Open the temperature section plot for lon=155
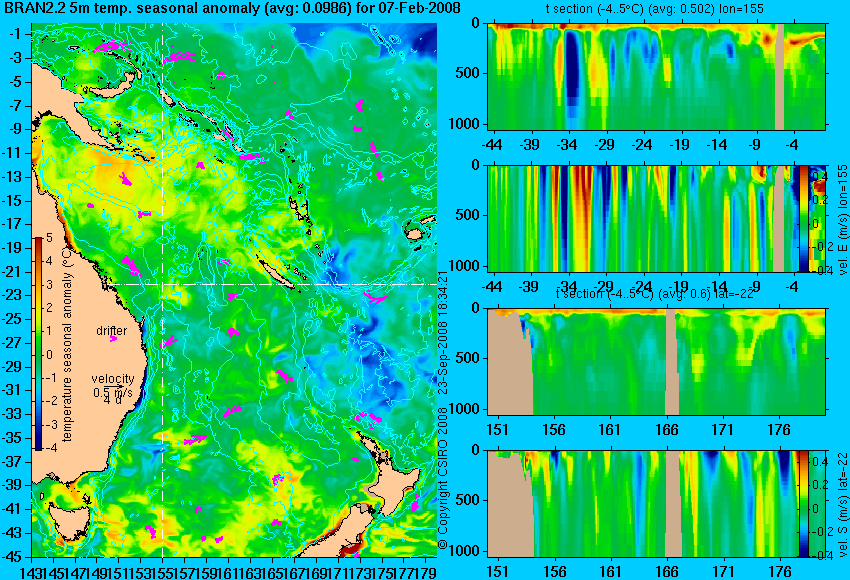 (657, 76)
